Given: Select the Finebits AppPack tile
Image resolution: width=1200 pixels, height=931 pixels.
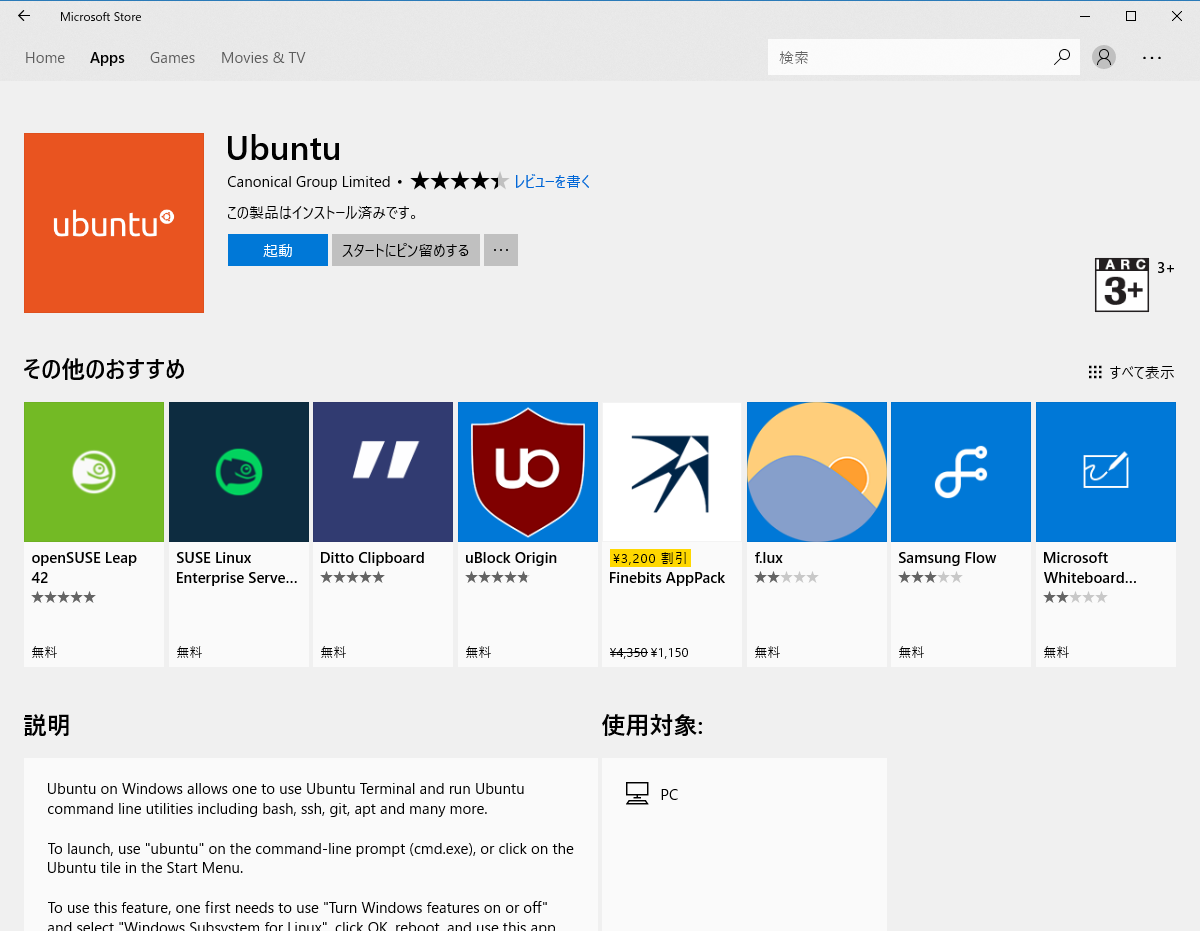Looking at the screenshot, I should (671, 471).
